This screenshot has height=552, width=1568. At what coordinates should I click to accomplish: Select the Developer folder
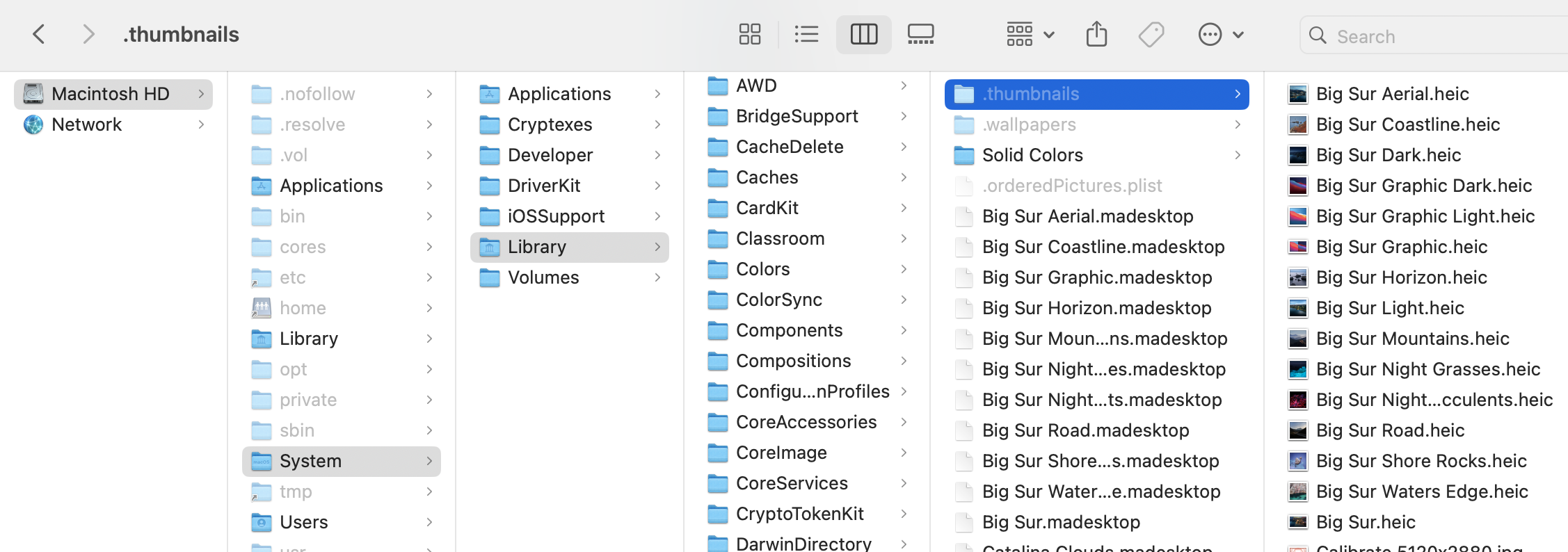550,155
